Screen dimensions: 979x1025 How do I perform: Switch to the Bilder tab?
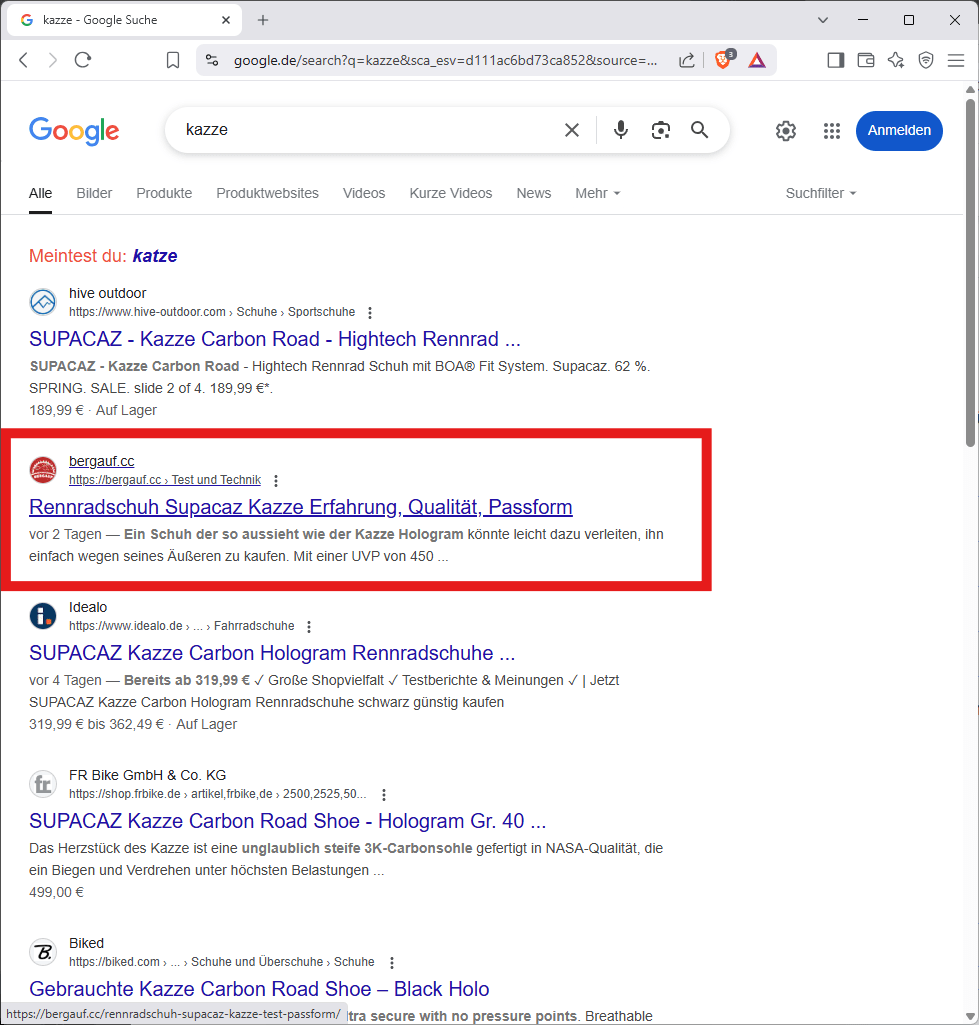[94, 193]
